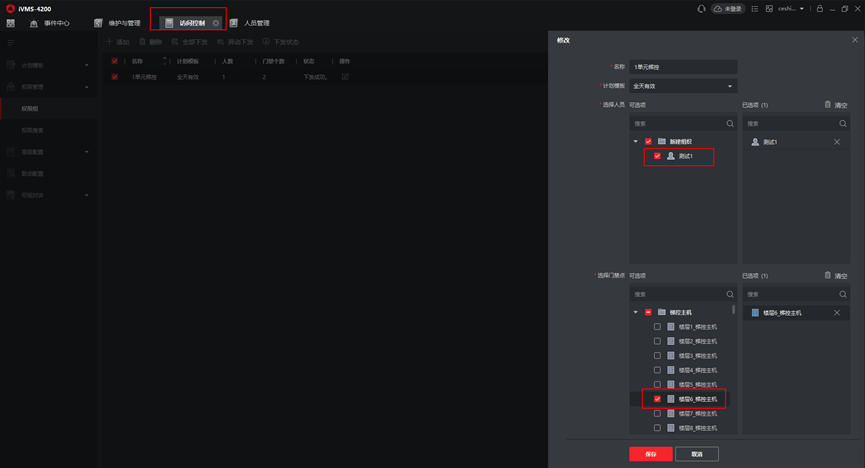Collapse the 新建组织 tree node arrow
The image size is (865, 468).
coord(636,142)
